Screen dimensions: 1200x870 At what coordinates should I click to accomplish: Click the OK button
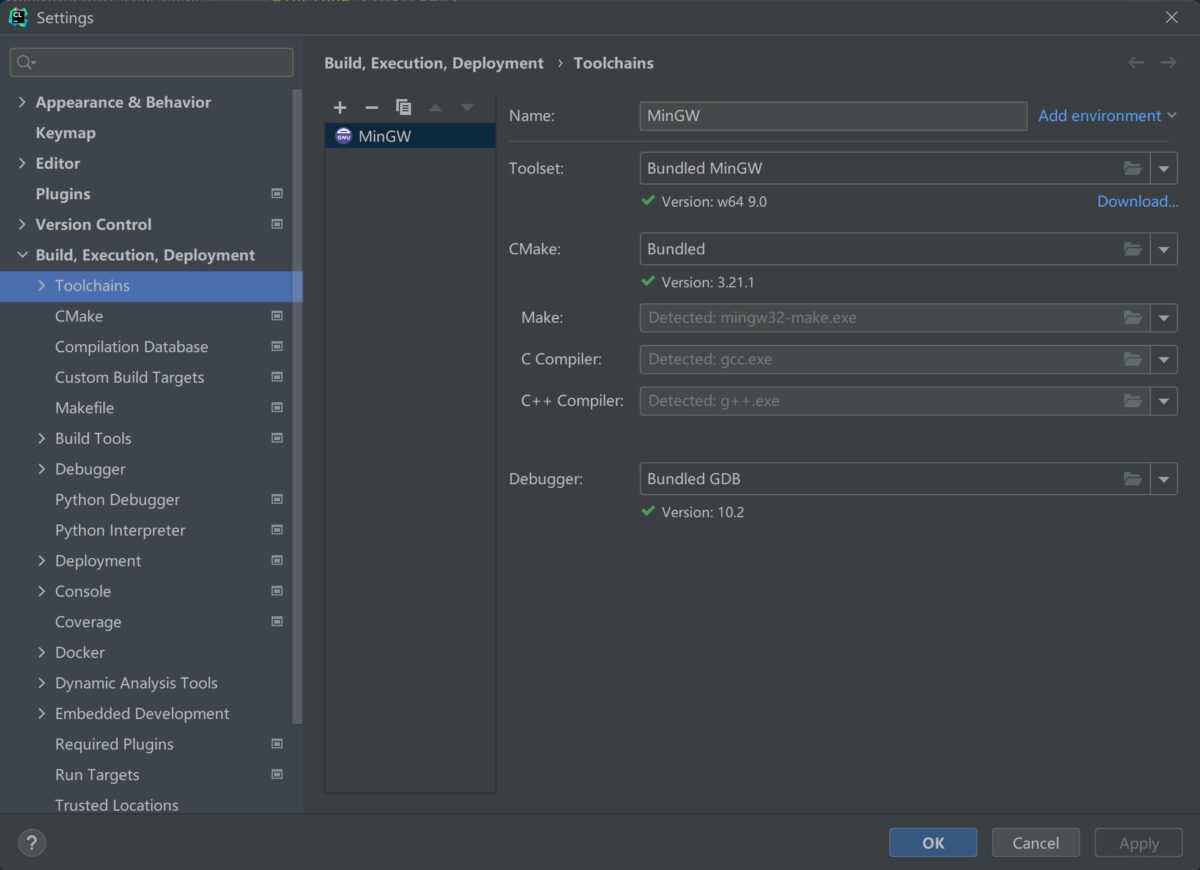933,843
